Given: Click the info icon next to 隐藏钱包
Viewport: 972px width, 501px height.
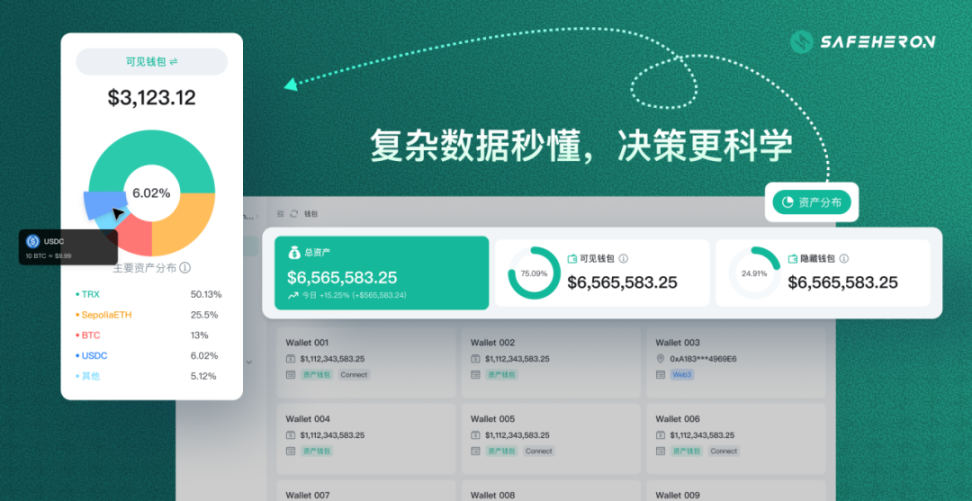Looking at the screenshot, I should tap(844, 259).
